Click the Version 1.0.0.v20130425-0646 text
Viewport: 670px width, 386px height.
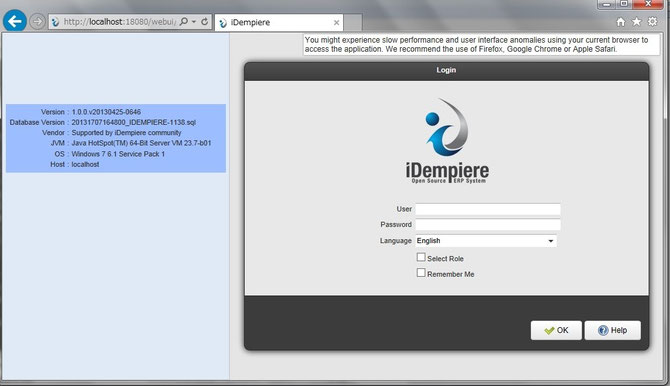[x=106, y=112]
